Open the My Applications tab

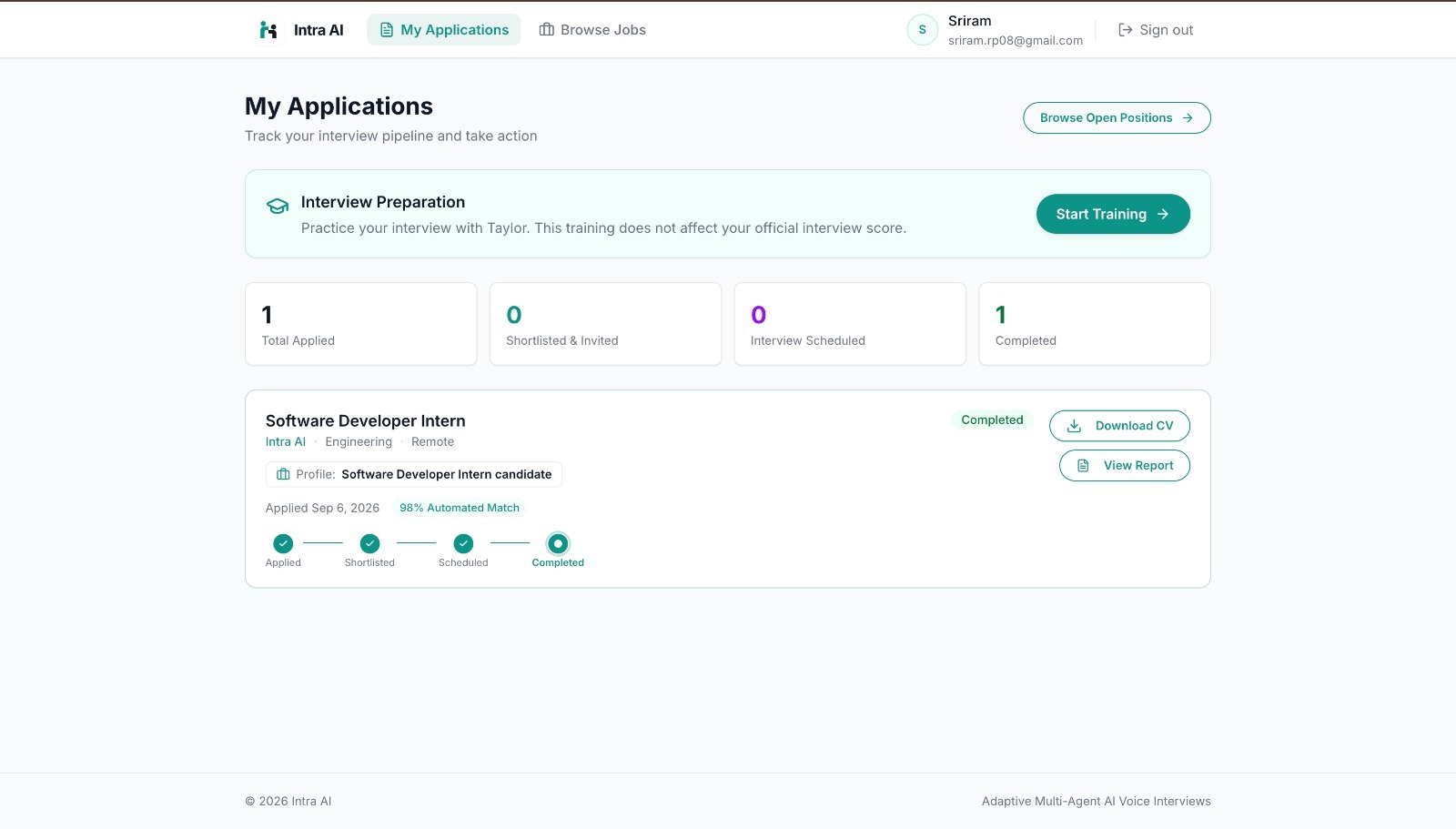pyautogui.click(x=444, y=30)
